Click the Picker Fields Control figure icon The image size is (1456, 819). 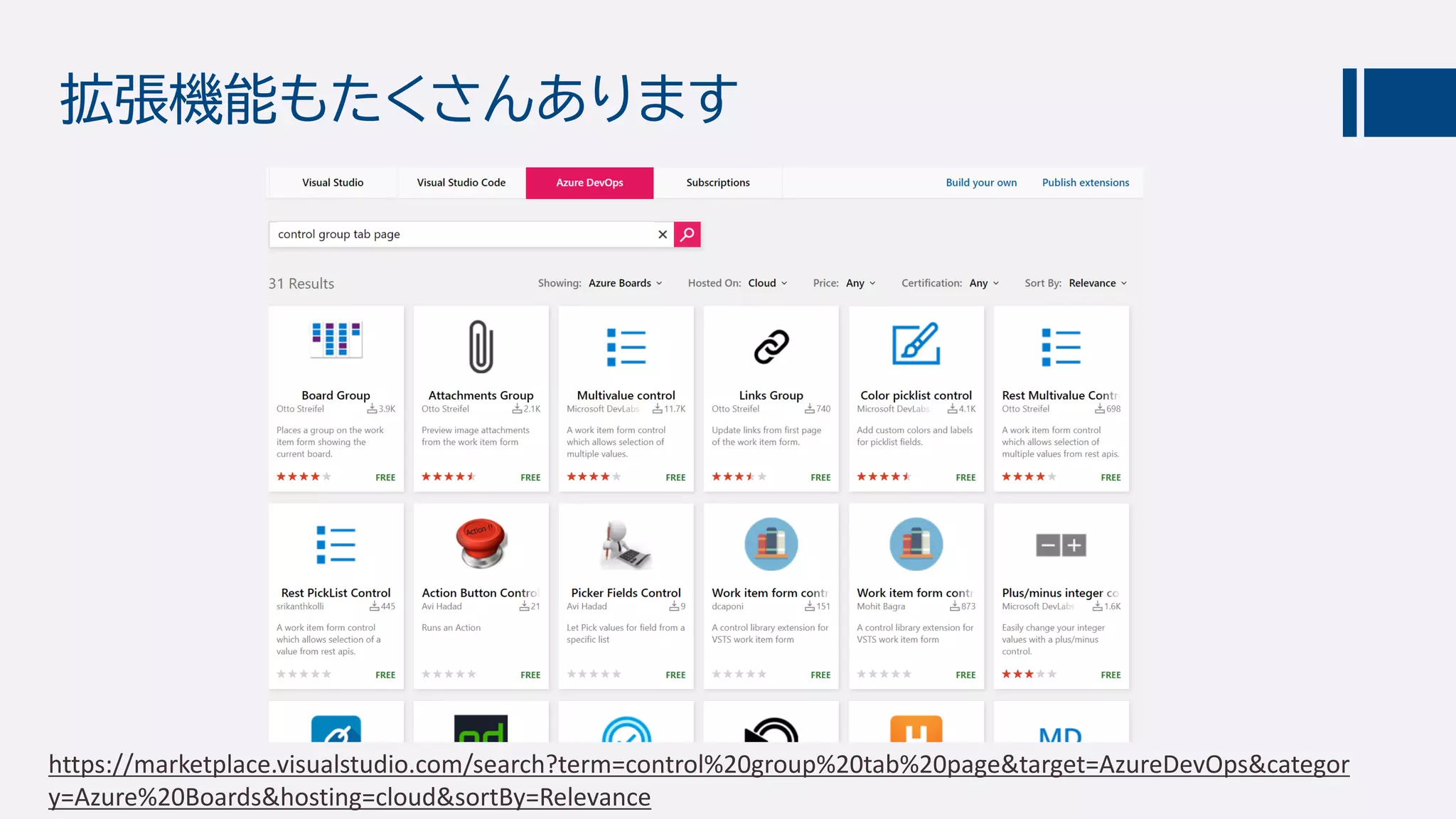[626, 545]
